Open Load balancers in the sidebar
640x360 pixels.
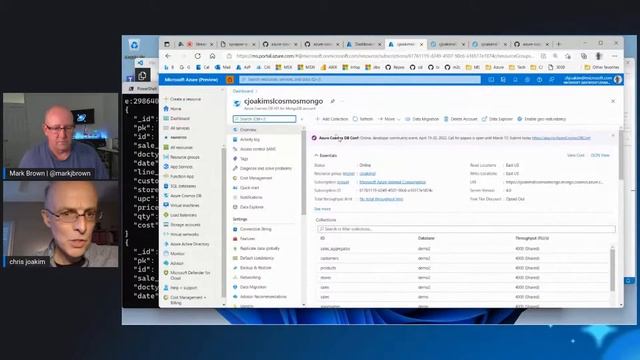(183, 215)
